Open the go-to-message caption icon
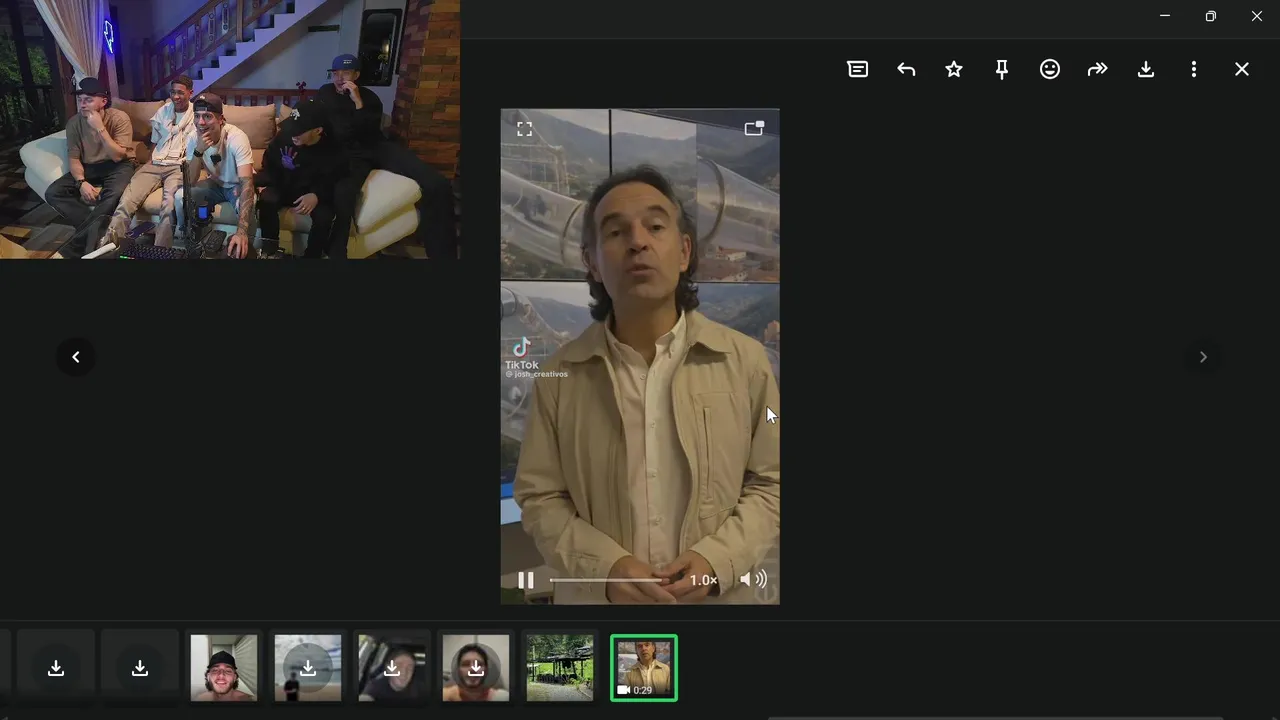Screen dimensions: 1280x720 point(857,69)
